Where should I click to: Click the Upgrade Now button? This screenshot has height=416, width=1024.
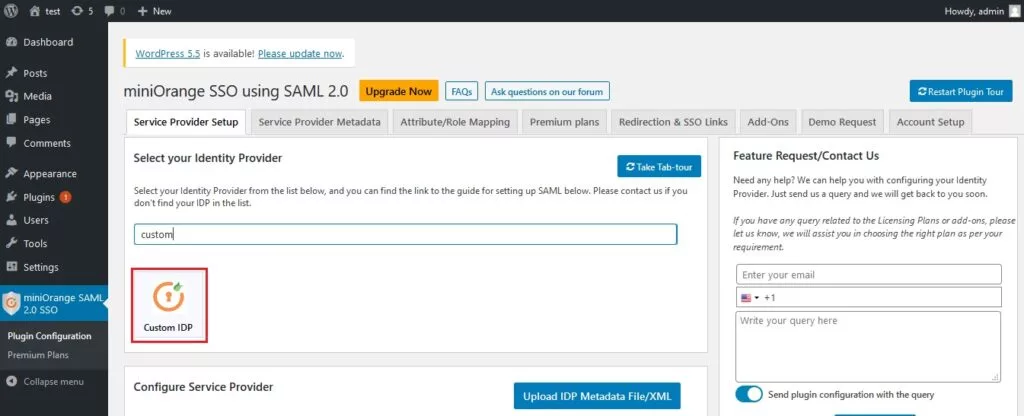coord(398,91)
